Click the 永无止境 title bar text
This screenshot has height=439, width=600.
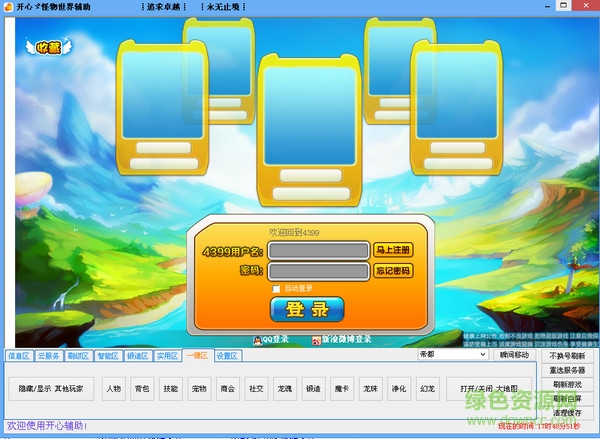coord(223,7)
